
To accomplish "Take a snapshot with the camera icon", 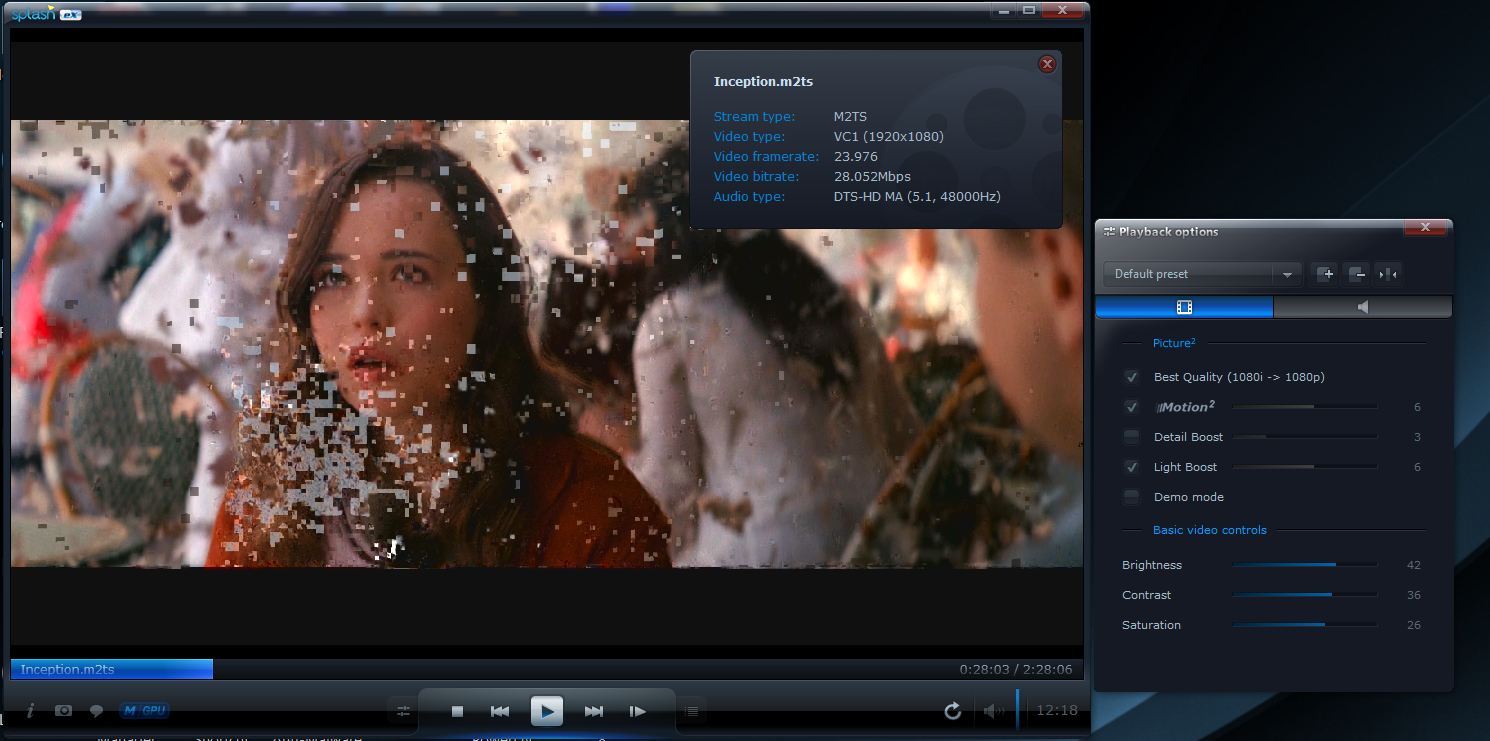I will [x=64, y=710].
